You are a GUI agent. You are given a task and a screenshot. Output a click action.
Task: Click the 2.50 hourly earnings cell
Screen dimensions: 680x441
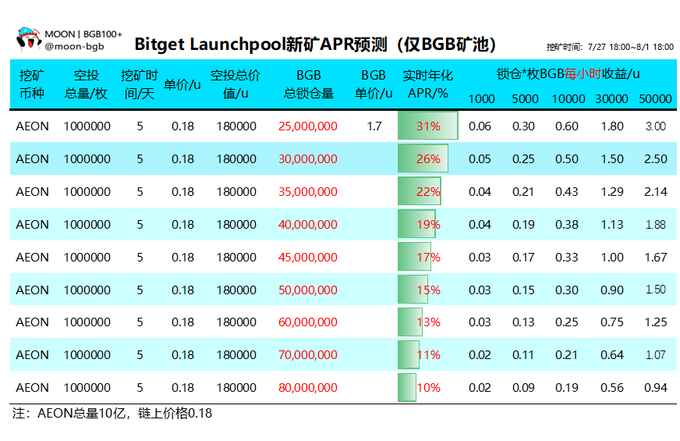(x=655, y=159)
